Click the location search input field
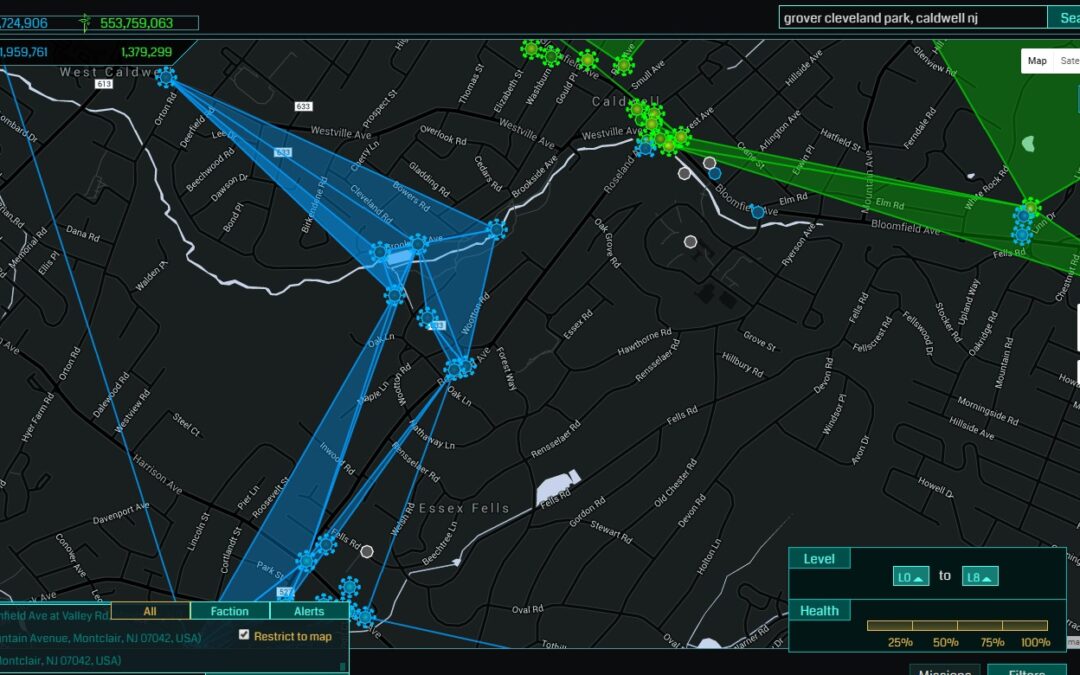 (x=911, y=18)
